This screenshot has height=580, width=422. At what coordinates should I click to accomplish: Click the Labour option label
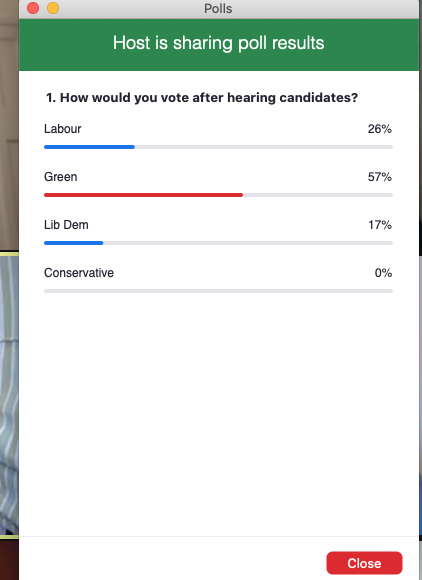(x=63, y=129)
